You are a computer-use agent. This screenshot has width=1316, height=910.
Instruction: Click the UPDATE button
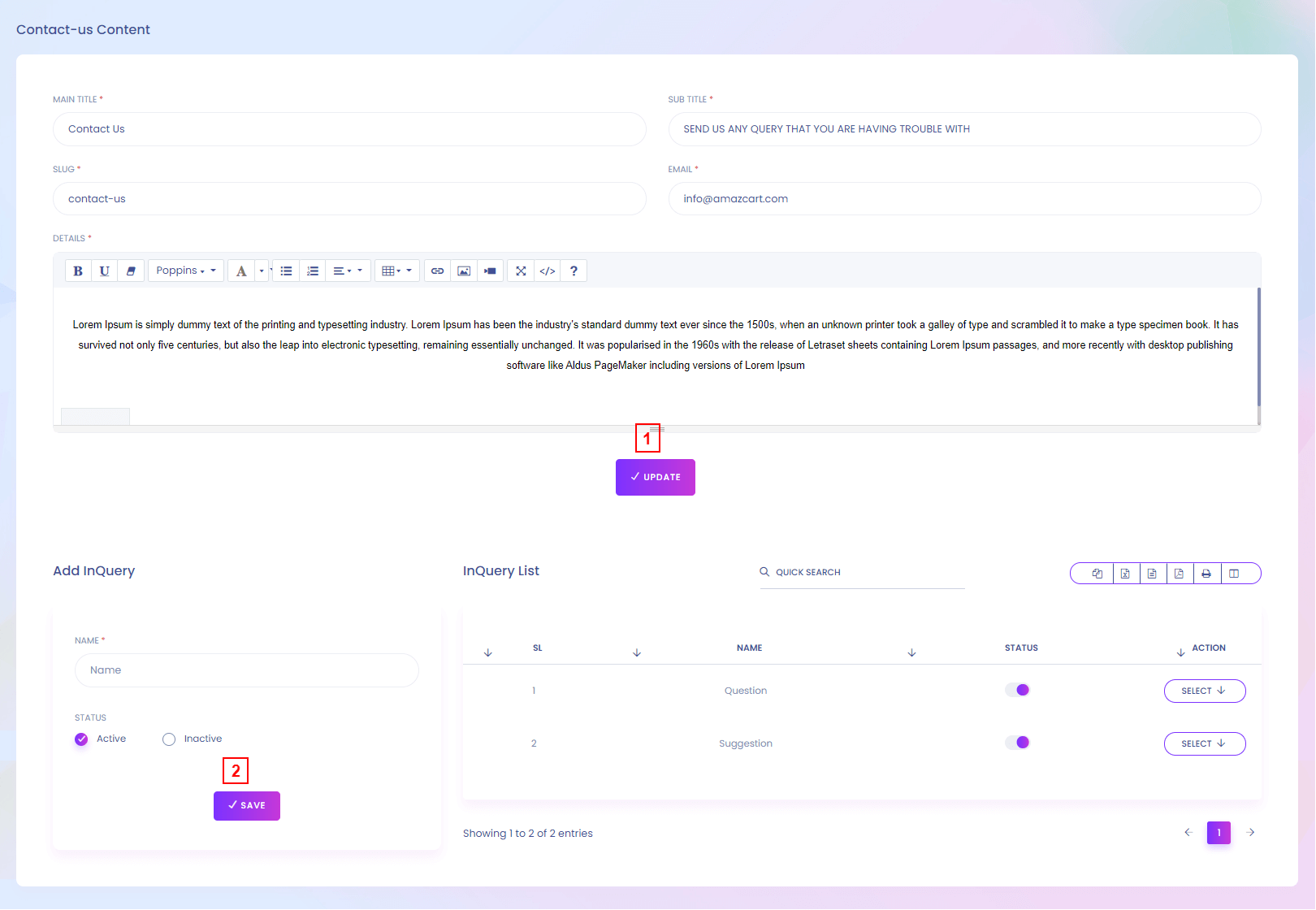[x=655, y=478]
